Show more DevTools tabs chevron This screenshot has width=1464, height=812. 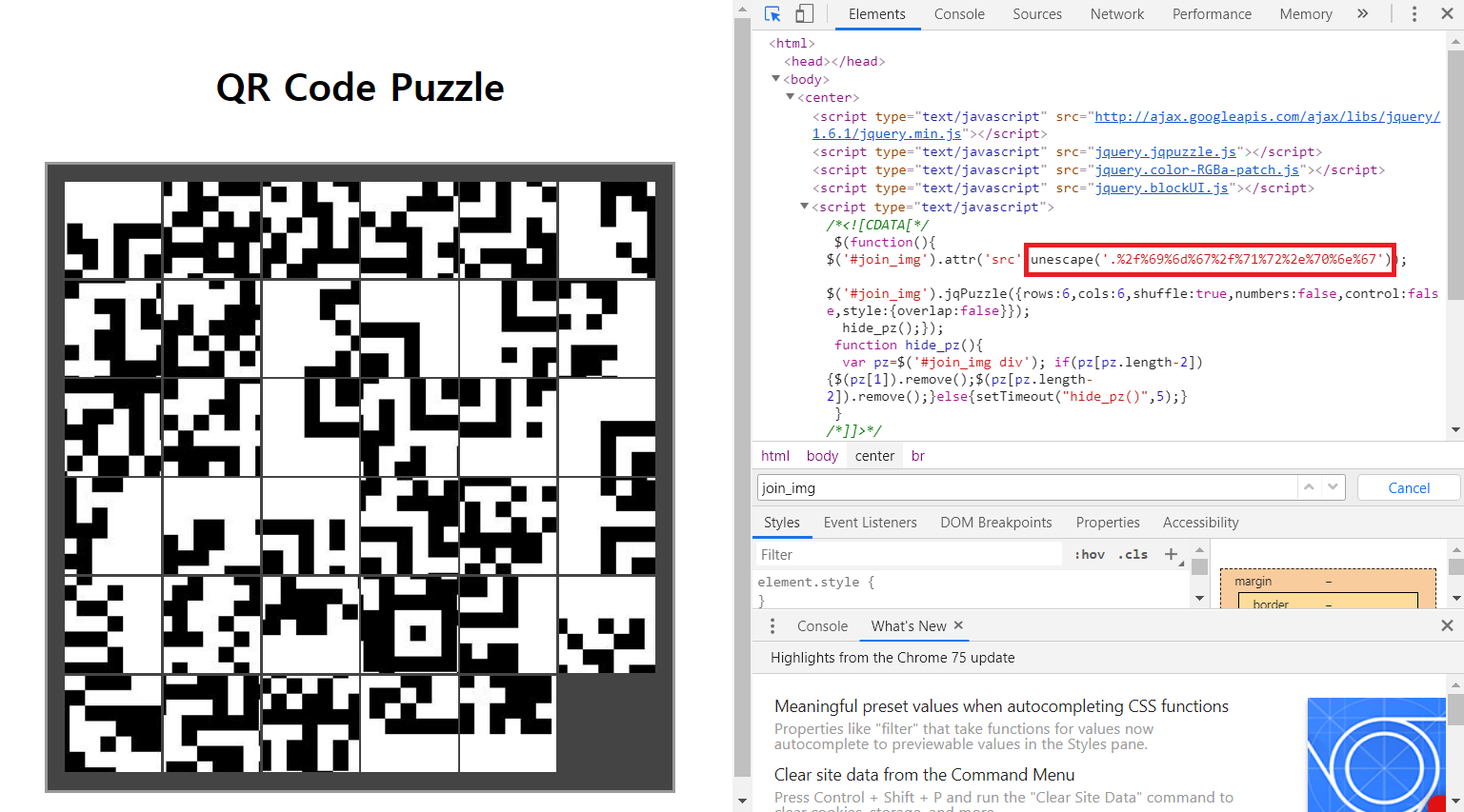[x=1363, y=13]
